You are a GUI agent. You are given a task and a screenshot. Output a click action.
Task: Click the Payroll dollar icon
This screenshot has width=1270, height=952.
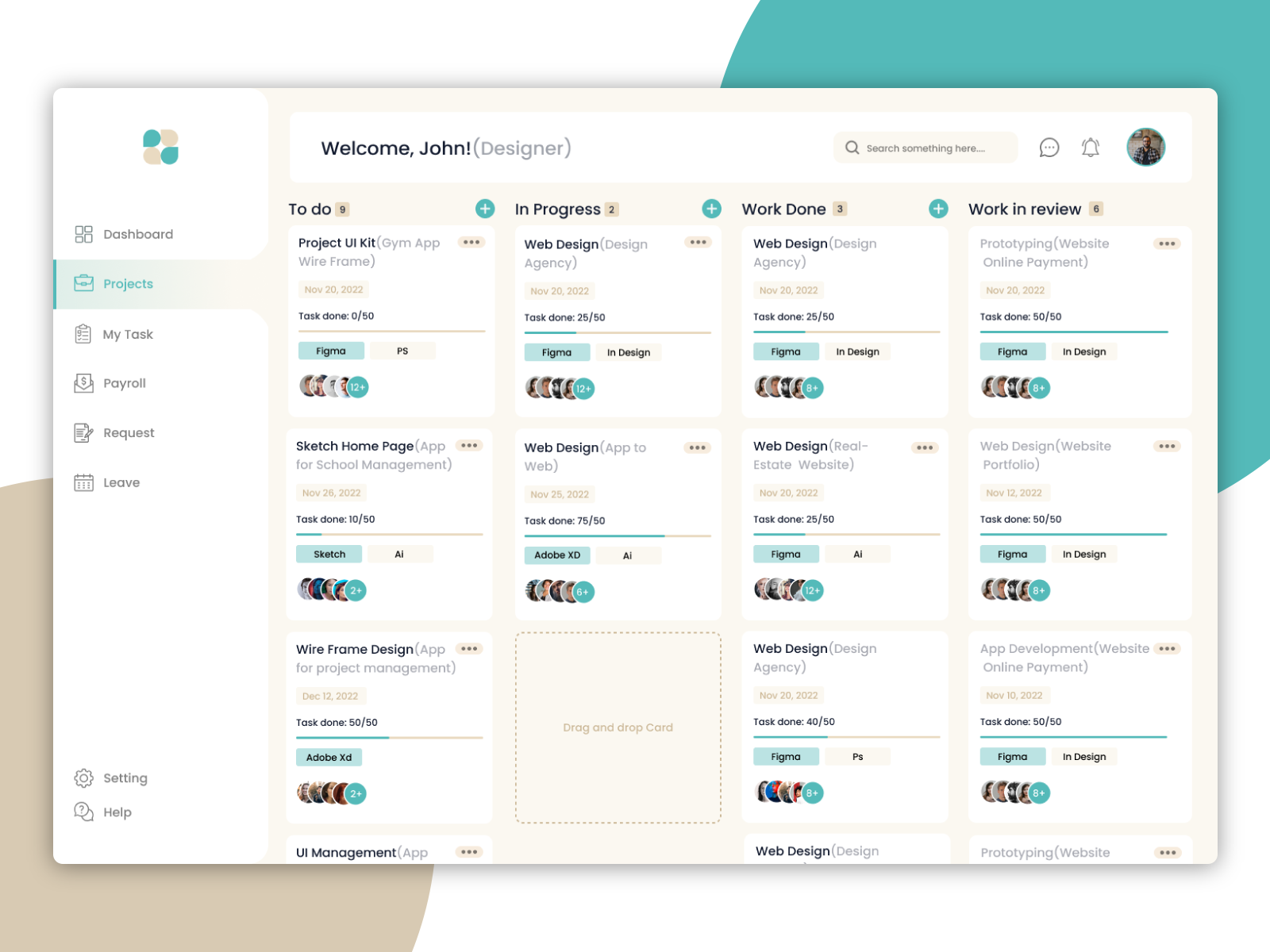click(x=83, y=383)
